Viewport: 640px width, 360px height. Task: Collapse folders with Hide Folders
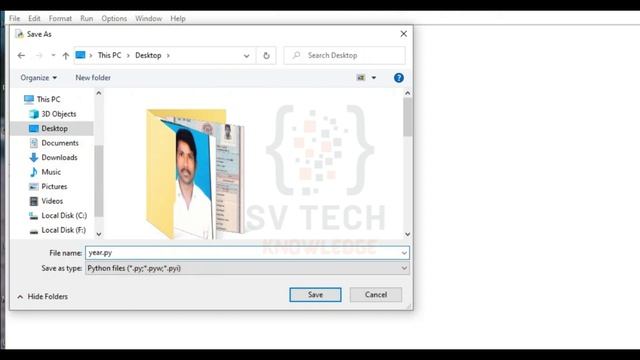[x=42, y=297]
